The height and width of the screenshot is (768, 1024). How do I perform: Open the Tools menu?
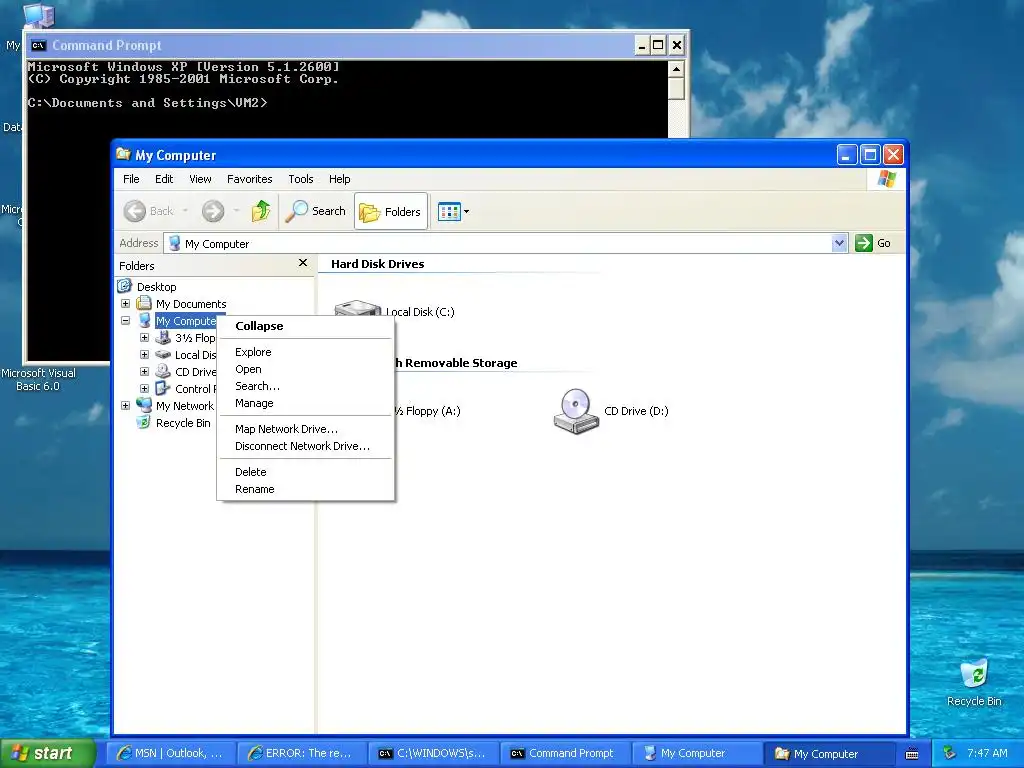point(300,179)
